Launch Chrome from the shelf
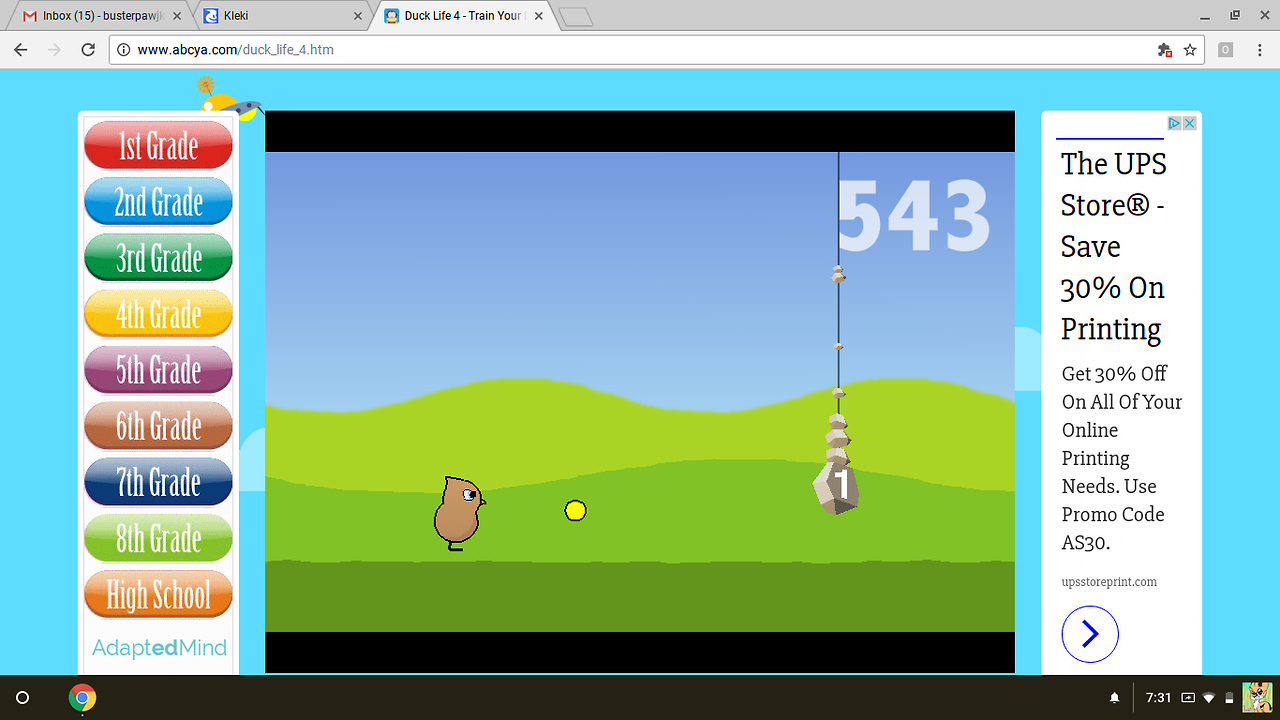Image resolution: width=1280 pixels, height=720 pixels. coord(82,697)
